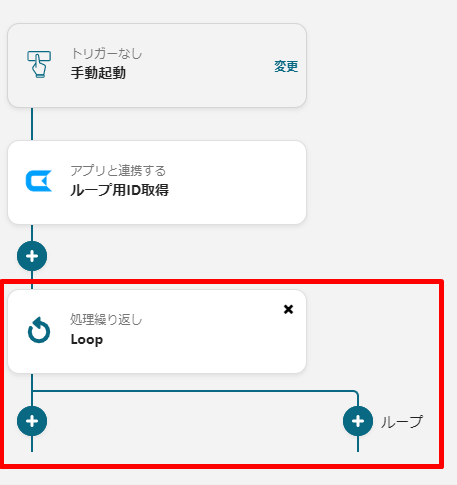Click the Loop title text
The image size is (457, 485).
coord(87,340)
